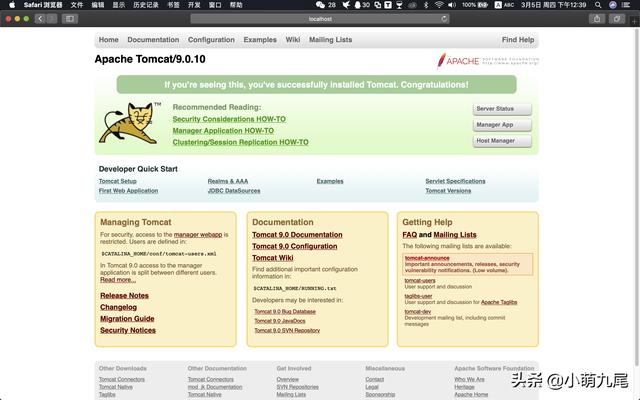Reload the localhost page
Image resolution: width=640 pixels, height=400 pixels.
point(444,19)
